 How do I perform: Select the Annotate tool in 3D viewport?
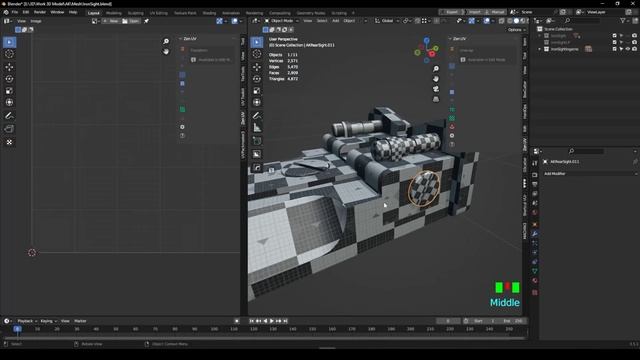(257, 116)
